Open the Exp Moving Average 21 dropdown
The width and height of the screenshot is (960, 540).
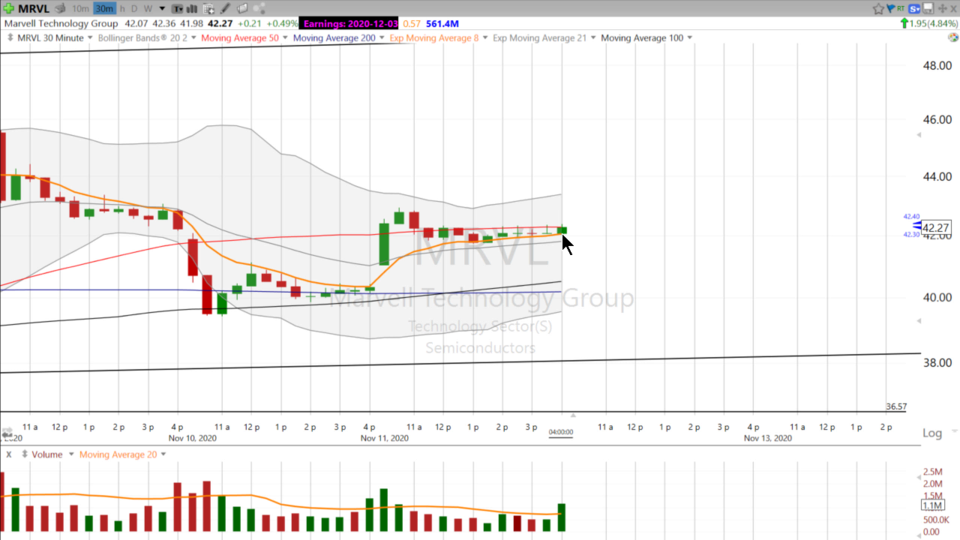click(x=593, y=38)
